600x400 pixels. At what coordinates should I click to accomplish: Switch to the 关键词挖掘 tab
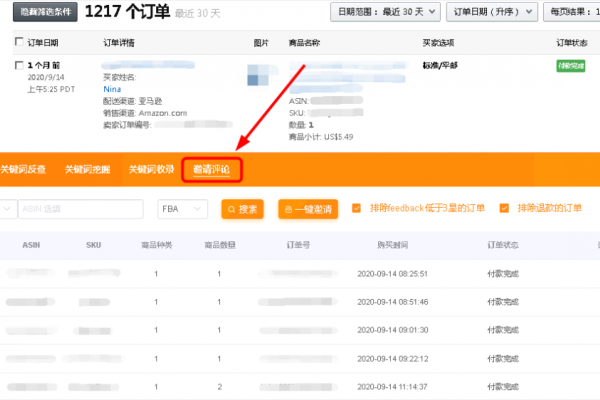pyautogui.click(x=87, y=169)
